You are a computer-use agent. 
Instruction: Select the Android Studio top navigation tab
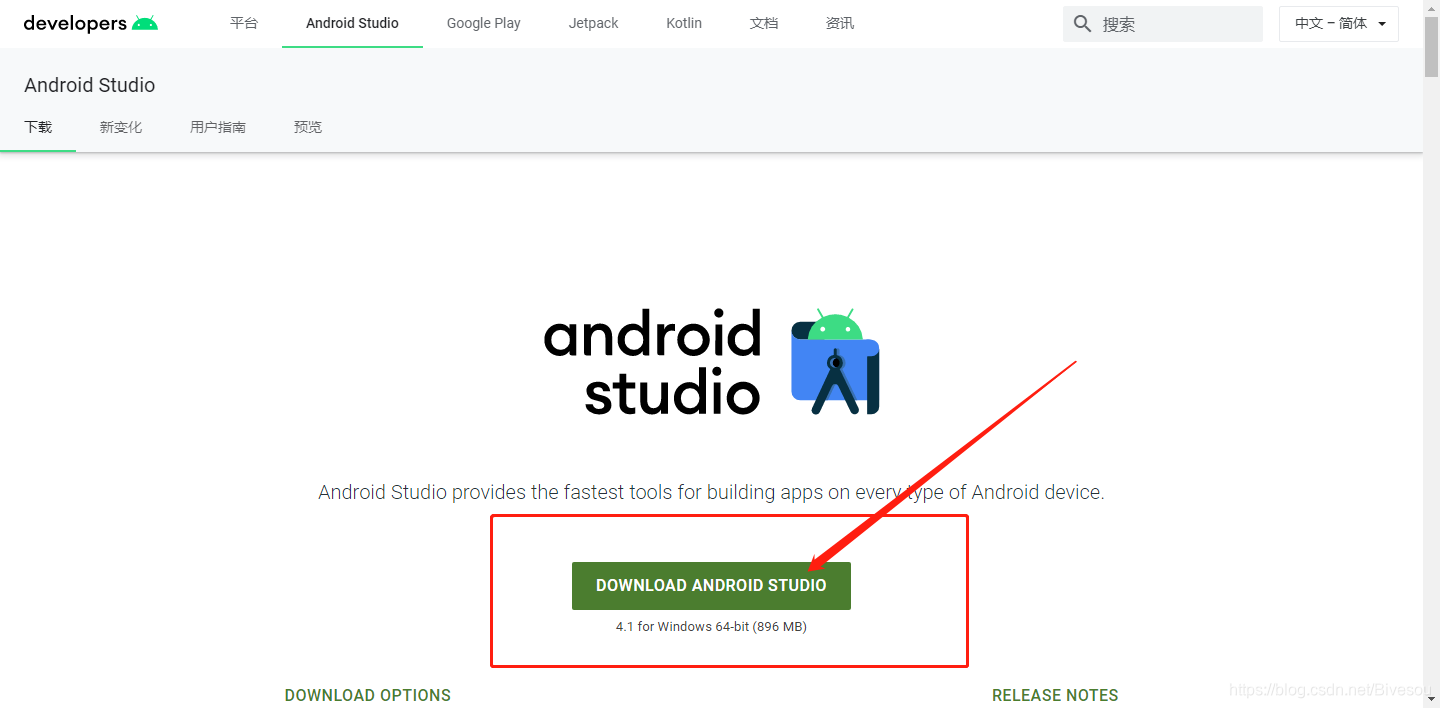click(352, 23)
